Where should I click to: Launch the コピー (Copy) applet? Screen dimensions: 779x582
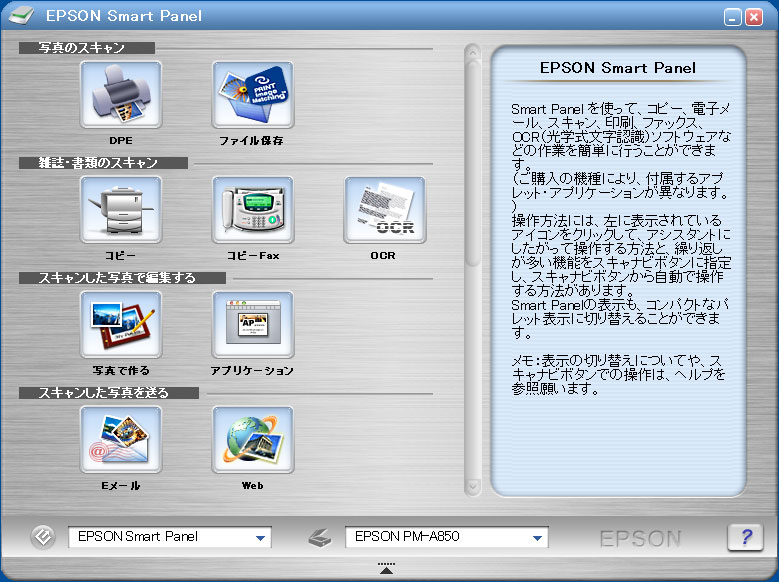(x=121, y=211)
